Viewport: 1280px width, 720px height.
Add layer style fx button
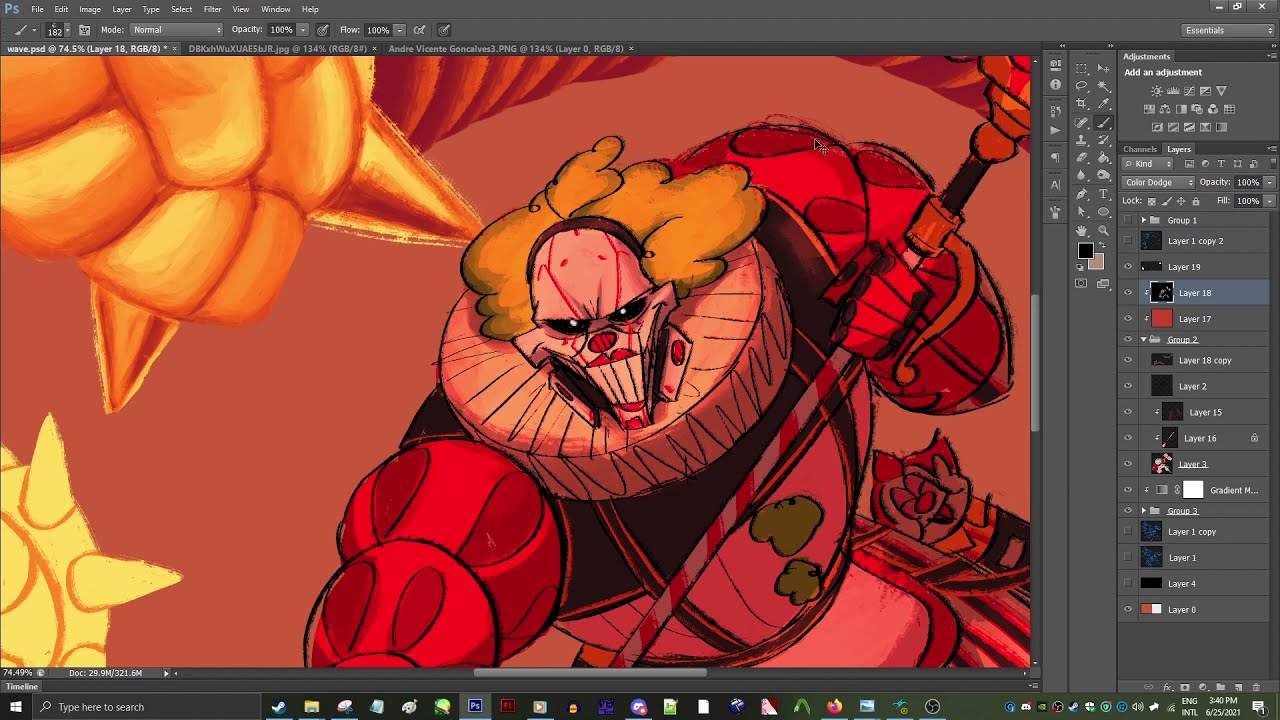1166,688
